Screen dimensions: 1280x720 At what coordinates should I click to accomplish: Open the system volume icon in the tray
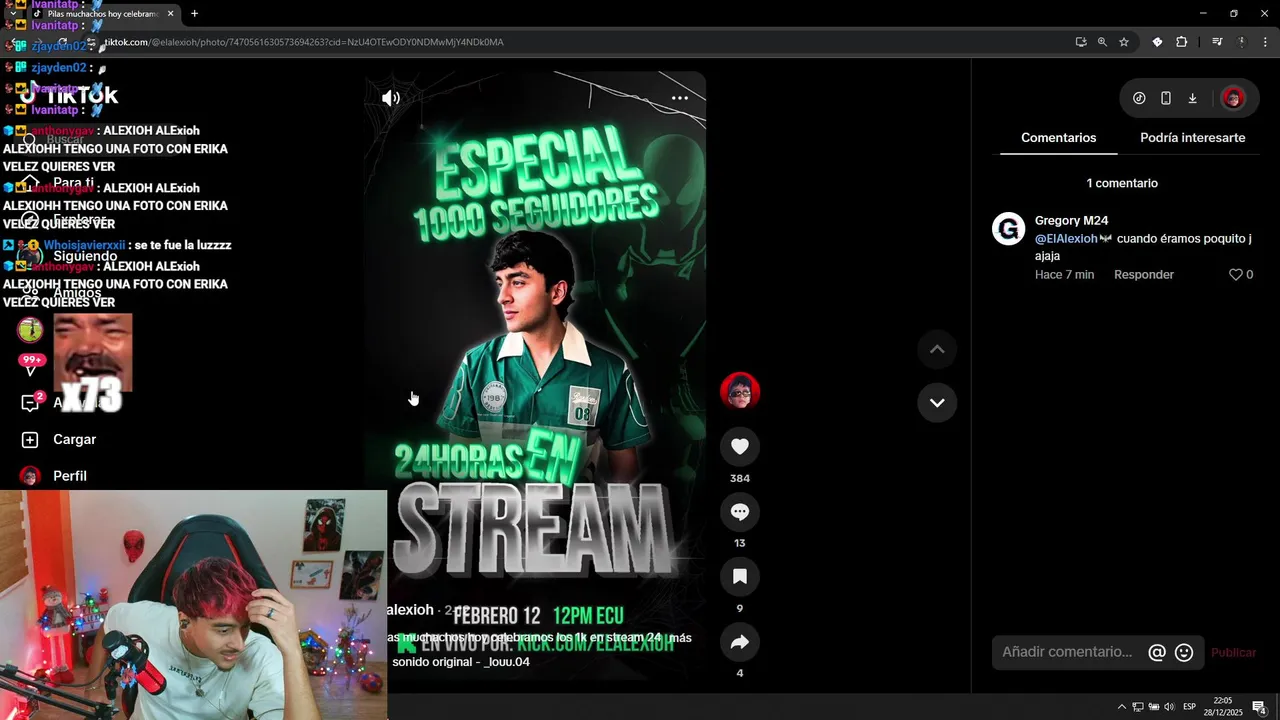click(1169, 707)
